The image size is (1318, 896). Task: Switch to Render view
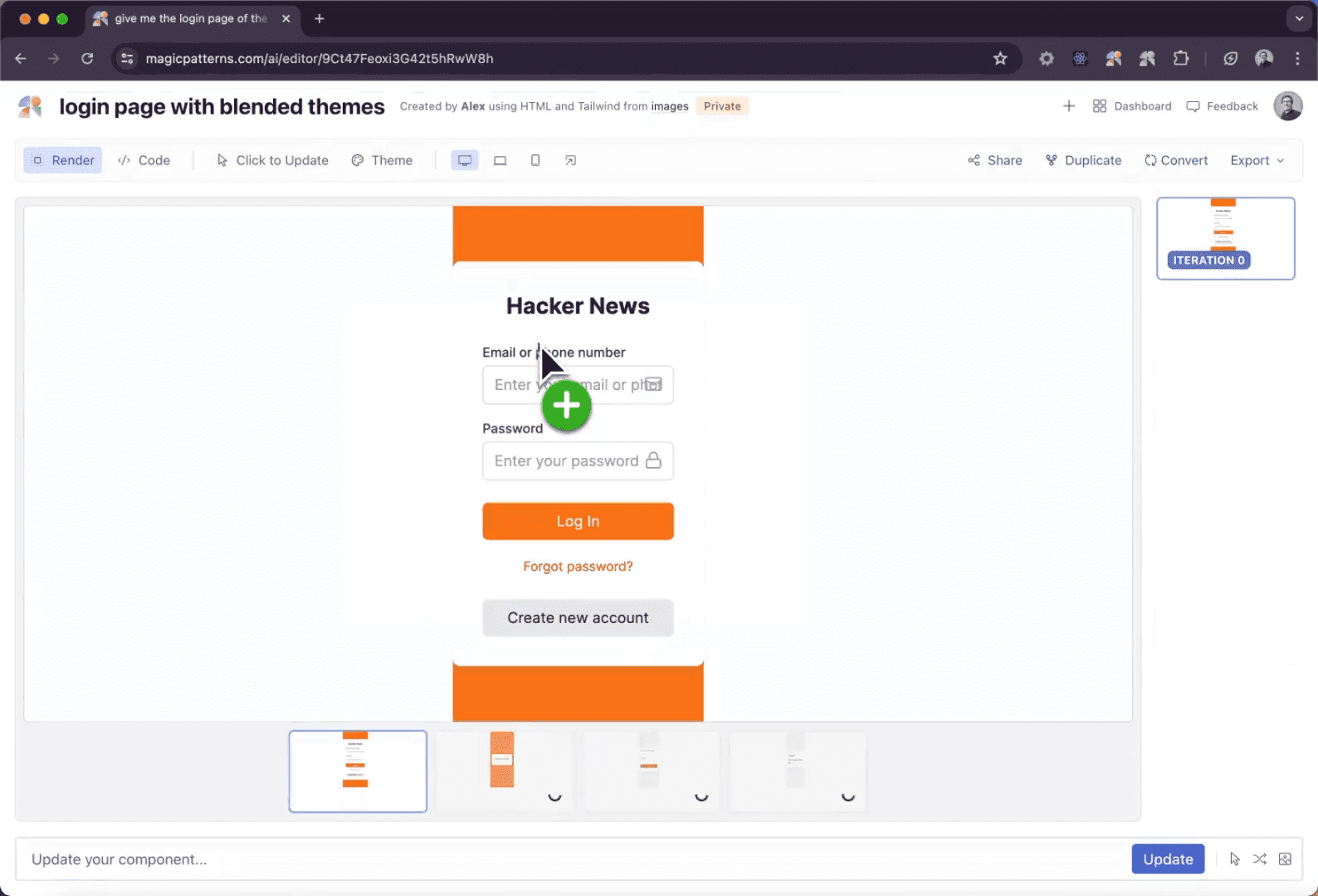coord(63,160)
